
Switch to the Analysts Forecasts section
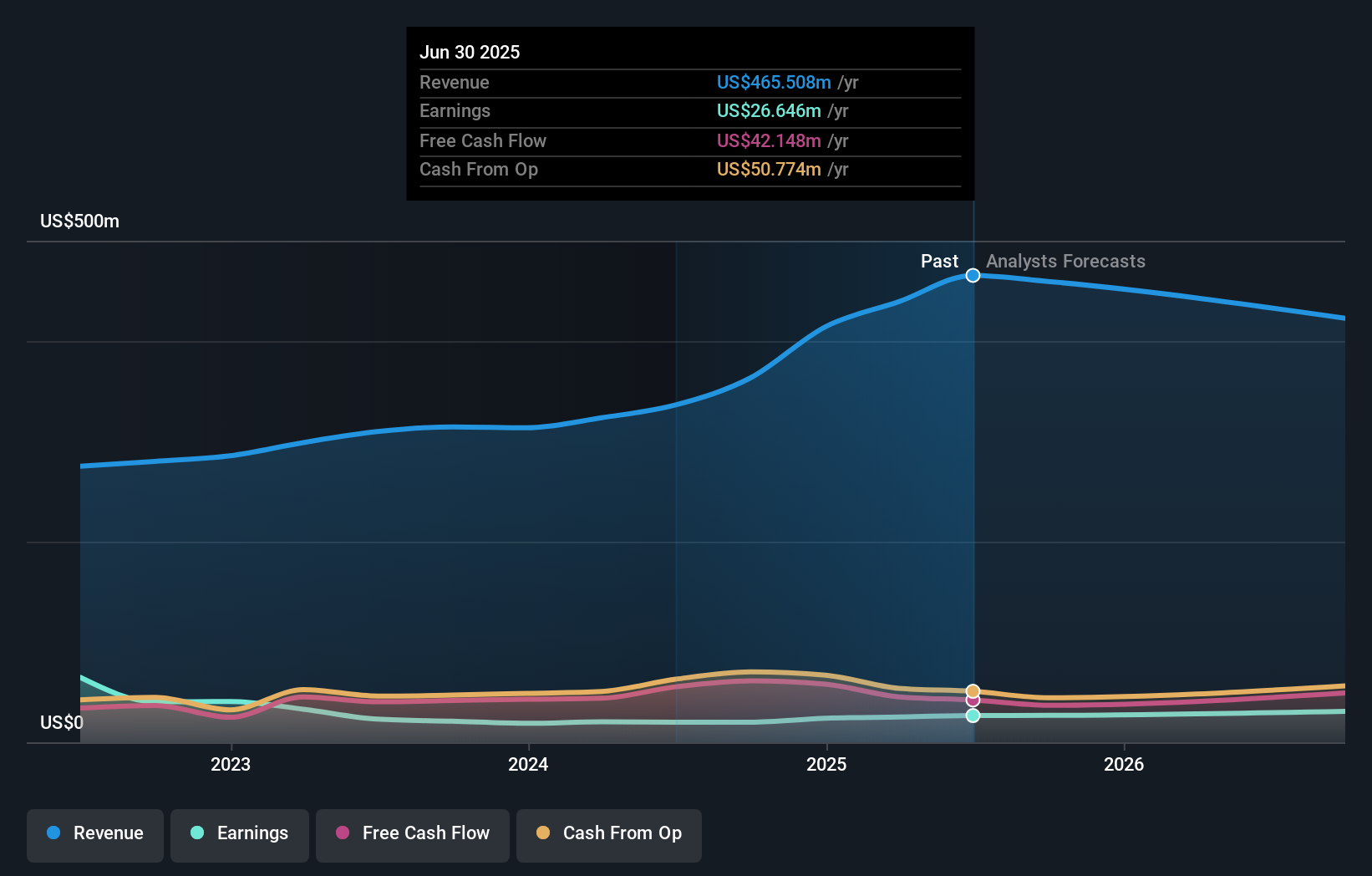pos(1065,261)
